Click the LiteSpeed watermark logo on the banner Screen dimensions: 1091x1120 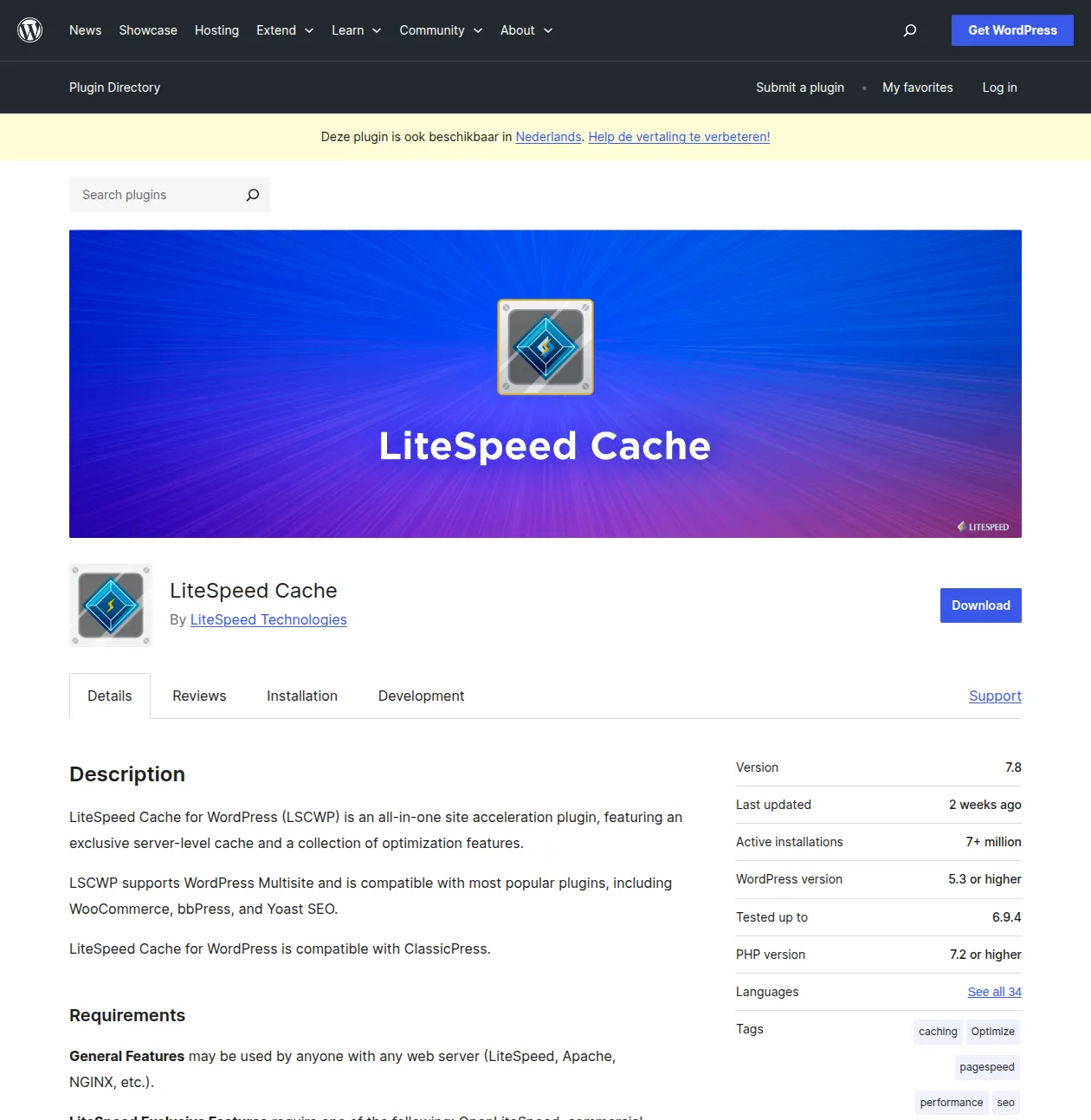point(983,527)
